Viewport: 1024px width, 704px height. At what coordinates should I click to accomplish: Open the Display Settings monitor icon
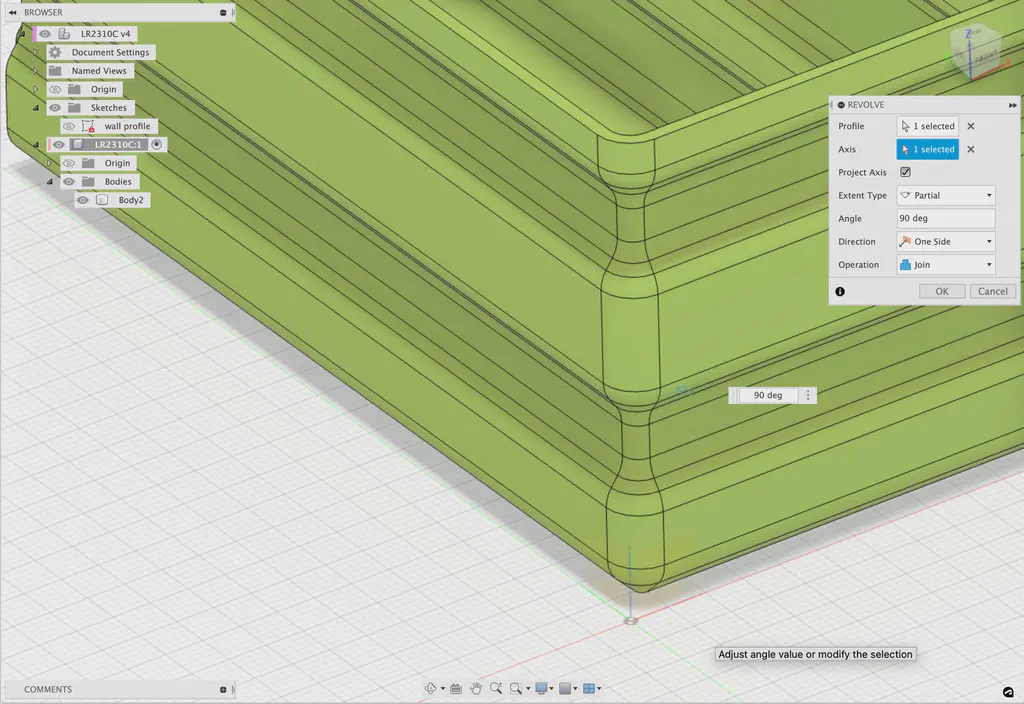[x=541, y=688]
